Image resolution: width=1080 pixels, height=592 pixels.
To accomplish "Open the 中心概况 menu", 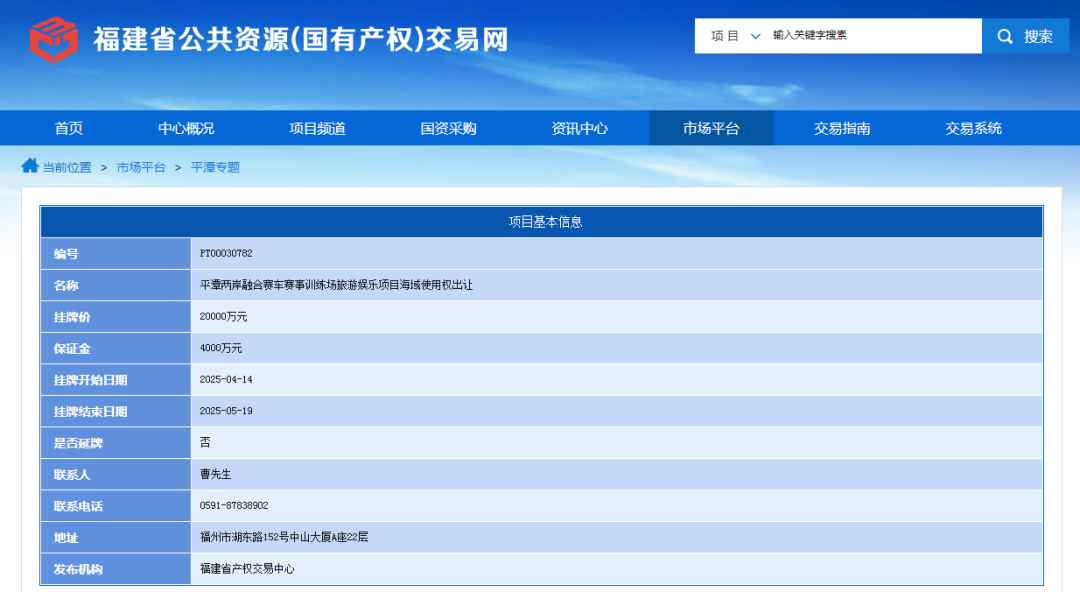I will point(186,128).
